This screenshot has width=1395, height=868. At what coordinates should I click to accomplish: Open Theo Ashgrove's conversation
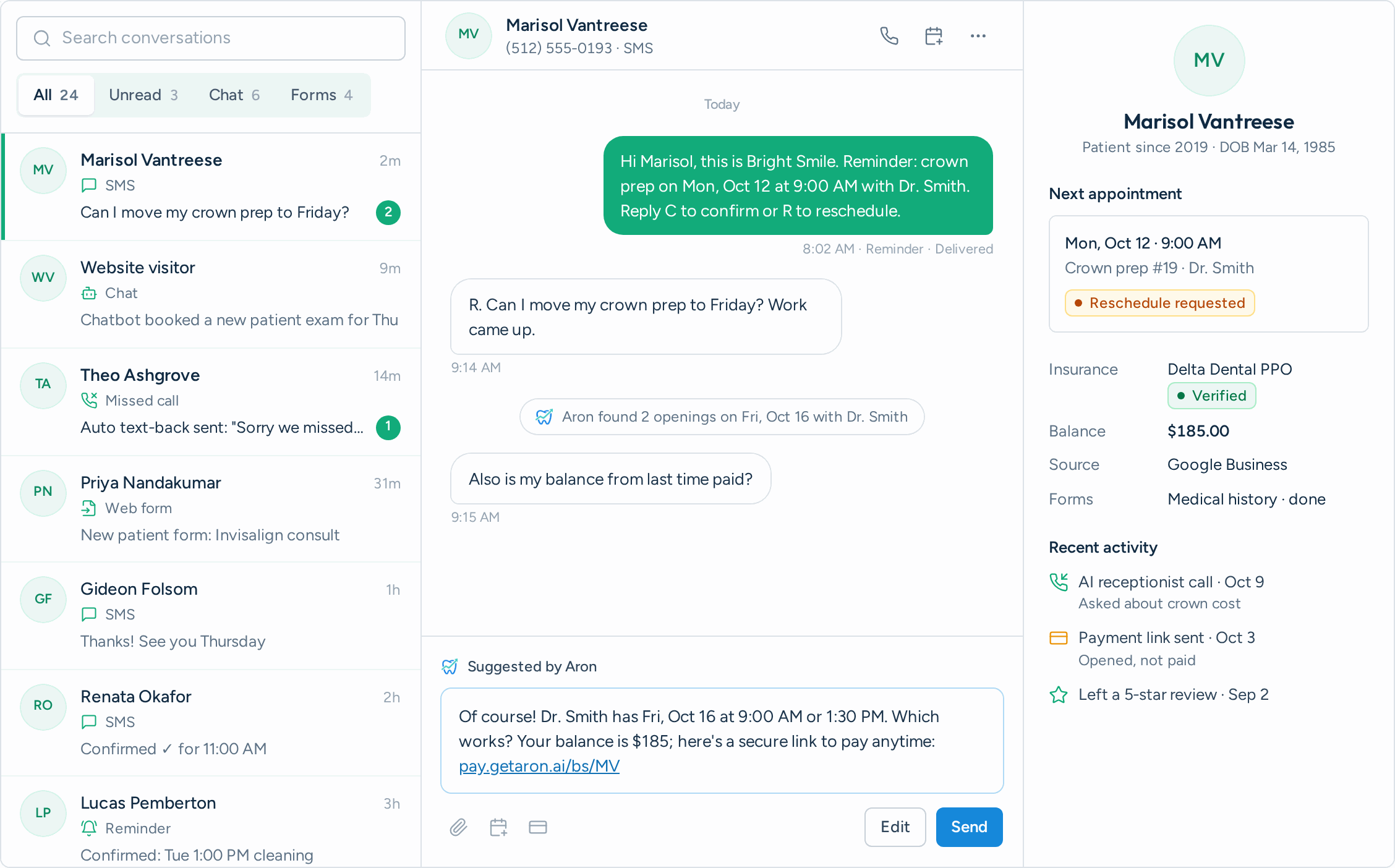point(211,402)
